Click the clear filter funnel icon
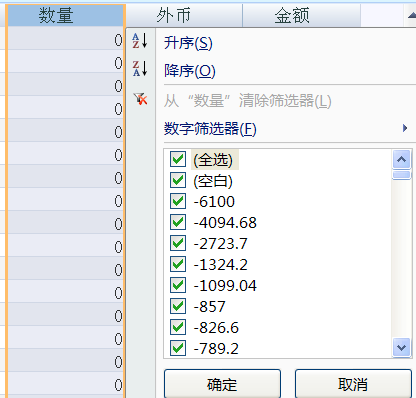This screenshot has width=416, height=398. 140,99
